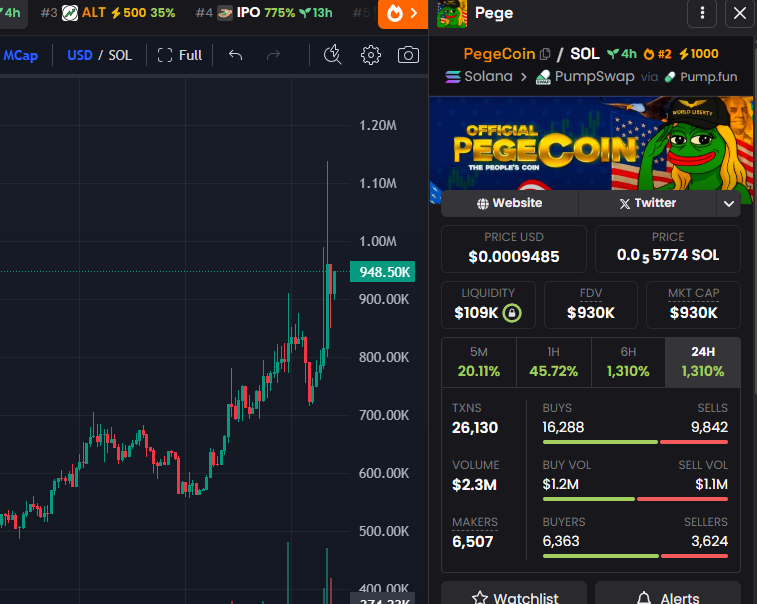Click the buyers versus sellers ratio bar

[635, 556]
